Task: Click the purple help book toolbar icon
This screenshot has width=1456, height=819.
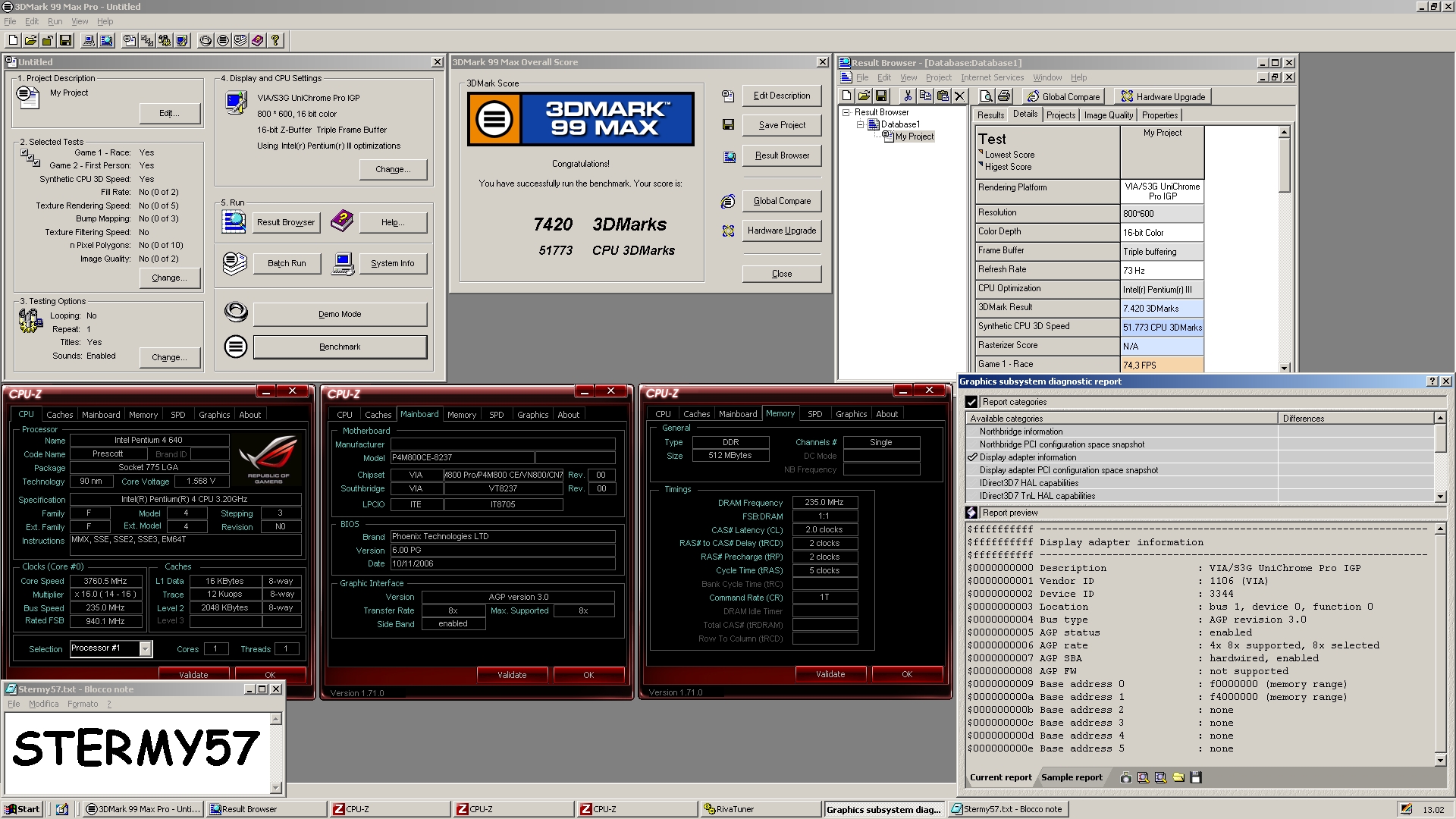Action: click(x=258, y=40)
